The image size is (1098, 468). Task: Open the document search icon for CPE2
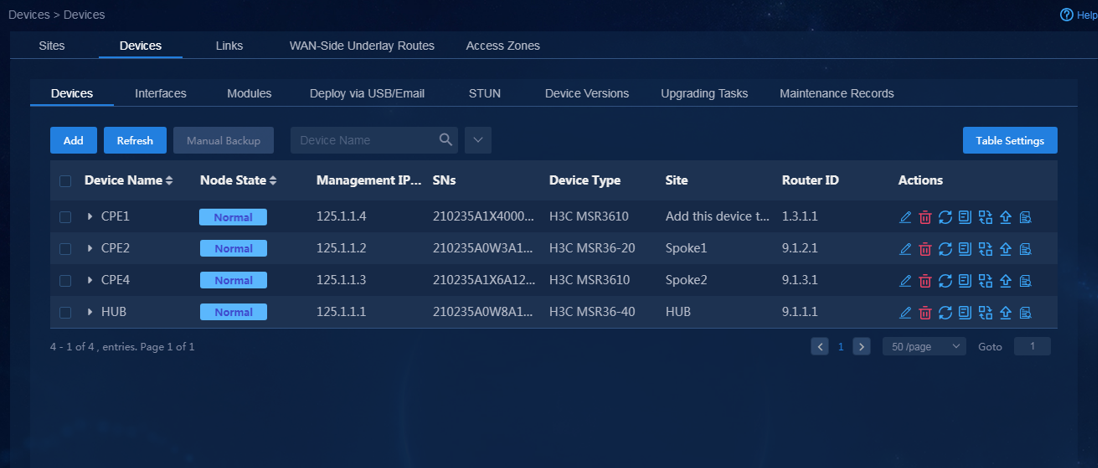(1026, 249)
